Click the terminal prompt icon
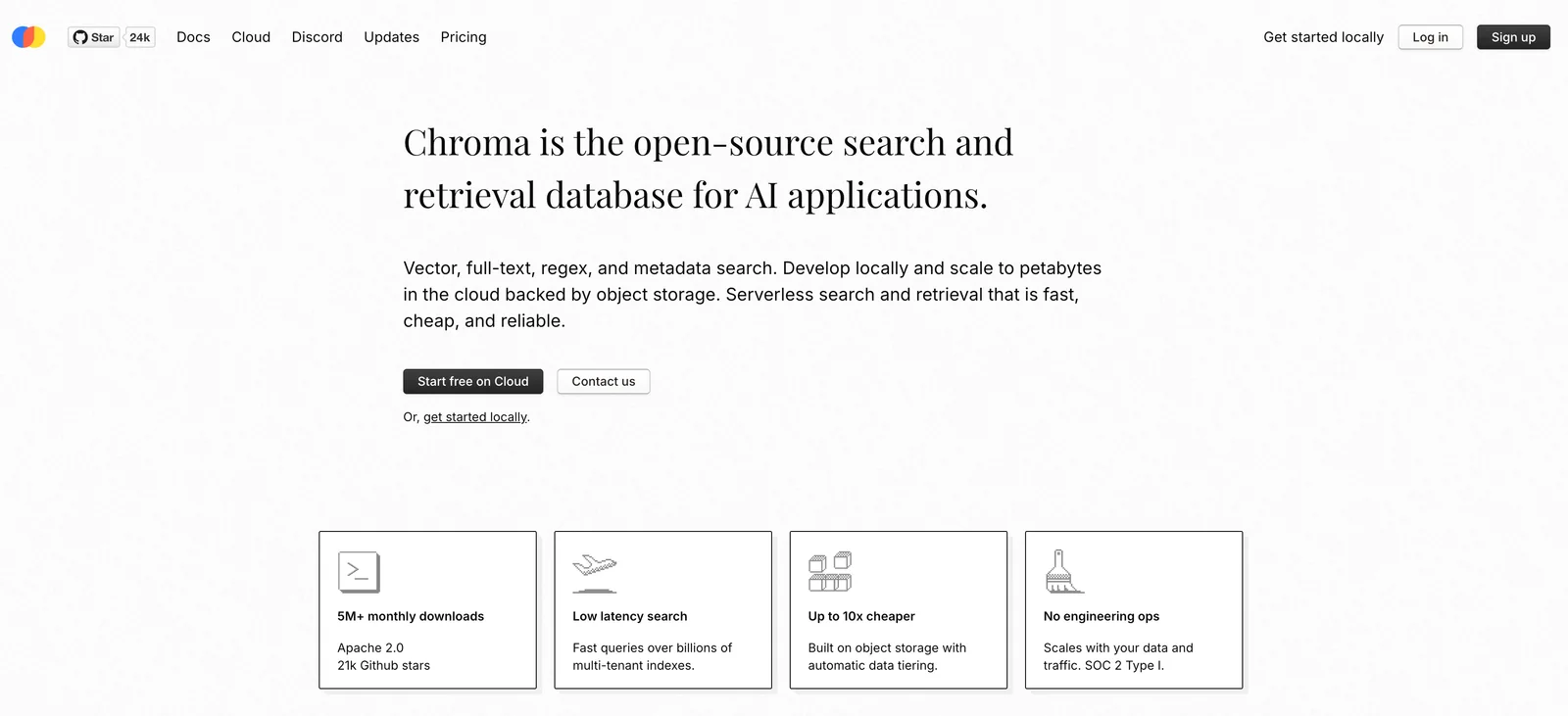Screen dimensions: 1568x716 pos(359,572)
